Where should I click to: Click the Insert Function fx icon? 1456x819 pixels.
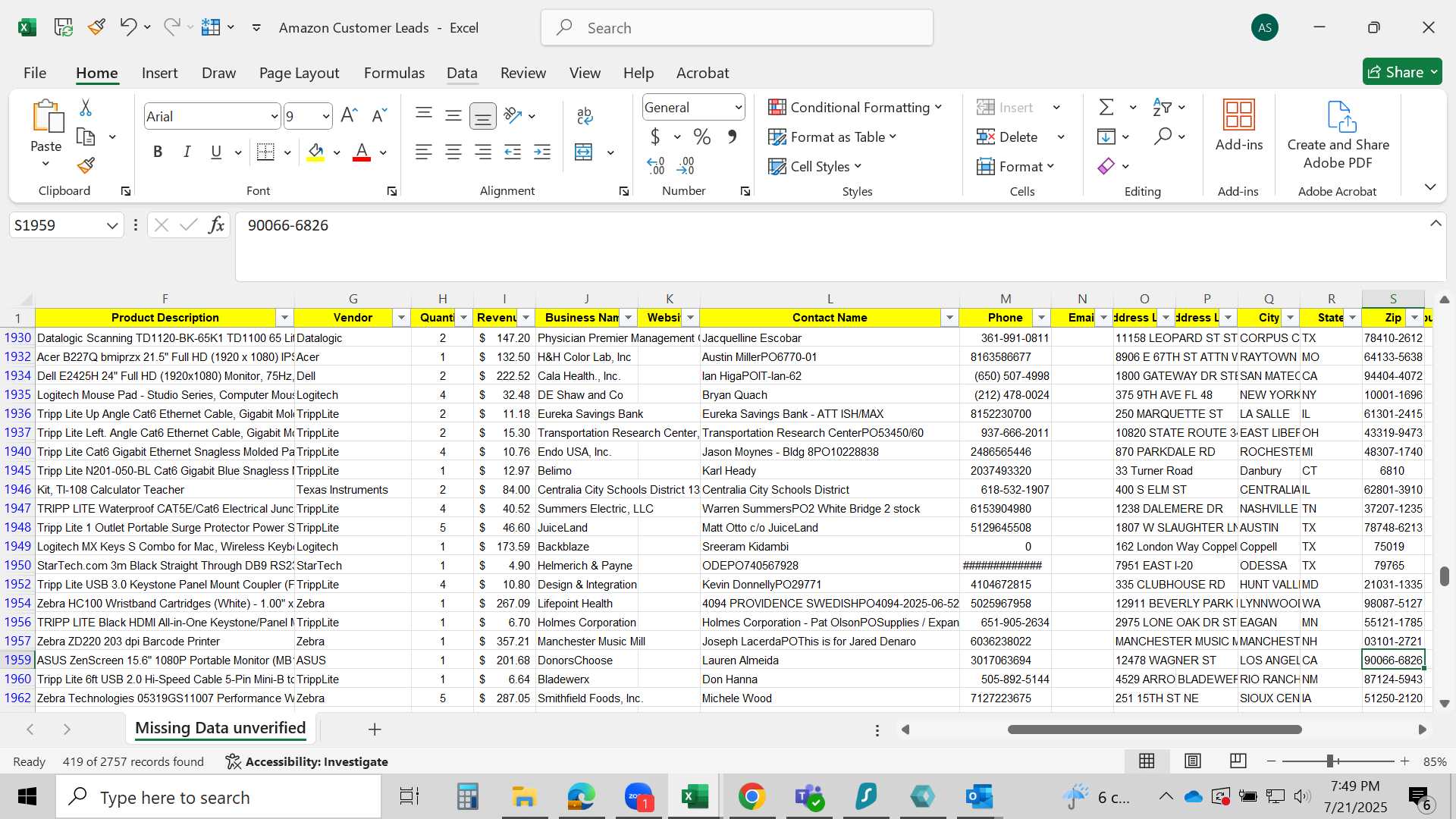click(x=216, y=225)
